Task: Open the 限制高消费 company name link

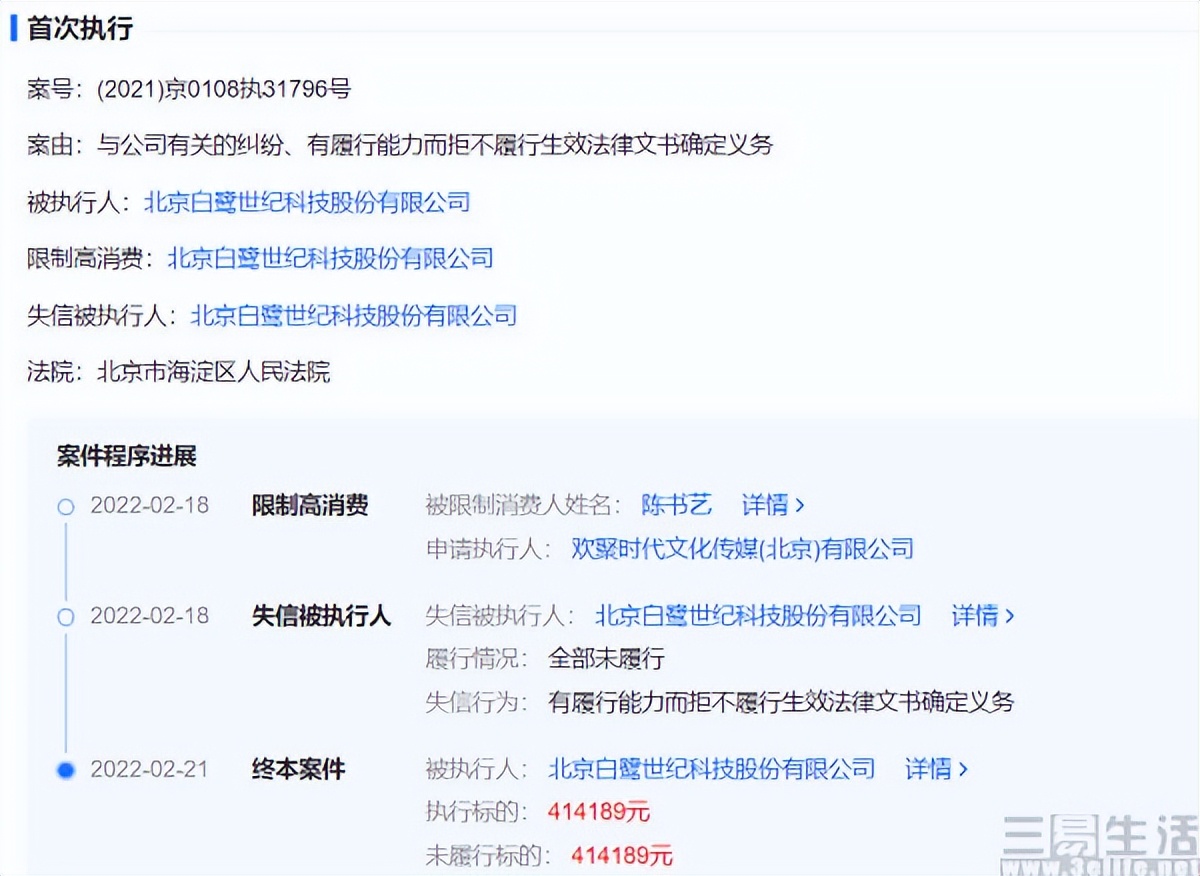Action: point(332,259)
